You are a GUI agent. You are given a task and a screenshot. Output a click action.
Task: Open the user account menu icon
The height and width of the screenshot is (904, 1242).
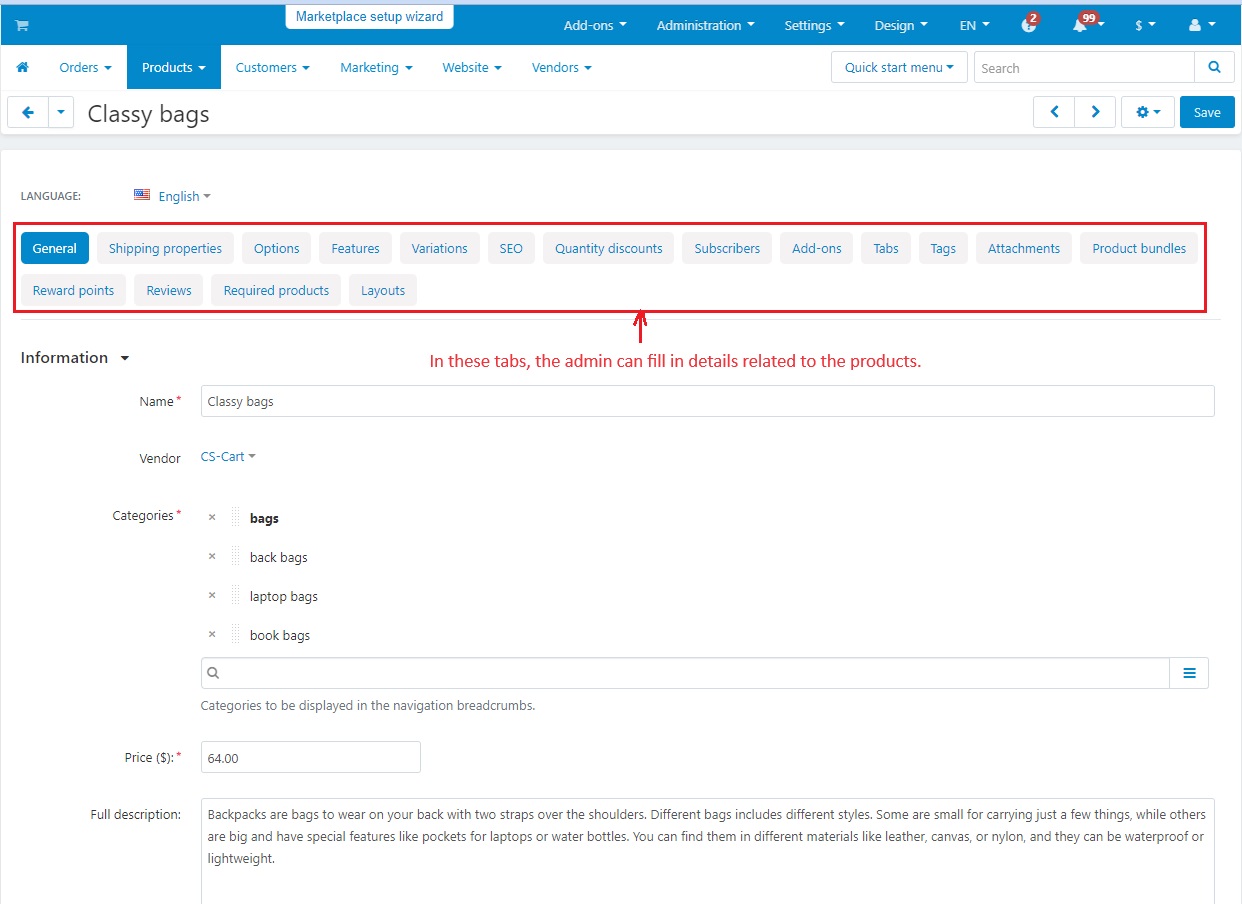(1200, 26)
